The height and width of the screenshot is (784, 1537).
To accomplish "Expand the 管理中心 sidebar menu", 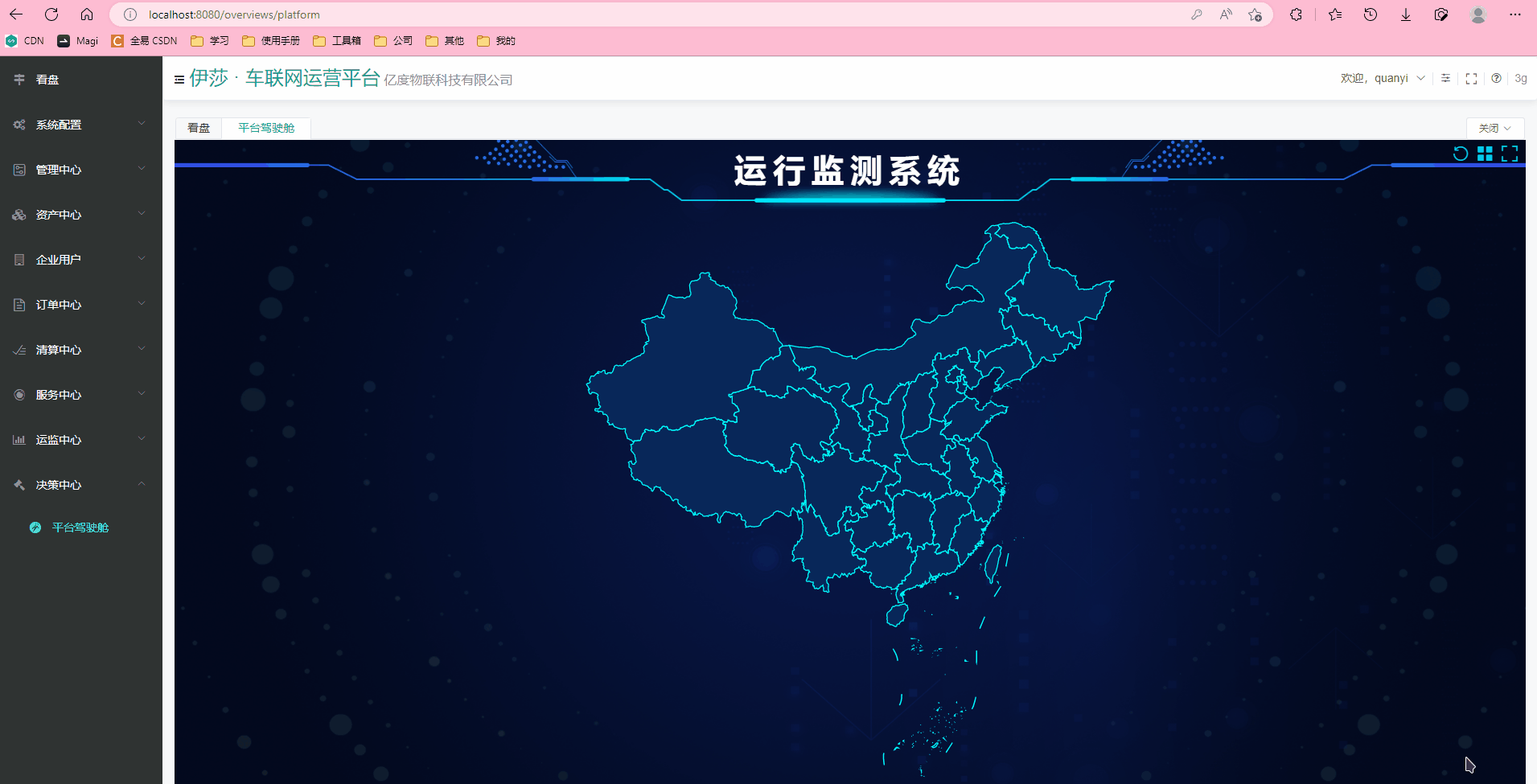I will [x=80, y=170].
